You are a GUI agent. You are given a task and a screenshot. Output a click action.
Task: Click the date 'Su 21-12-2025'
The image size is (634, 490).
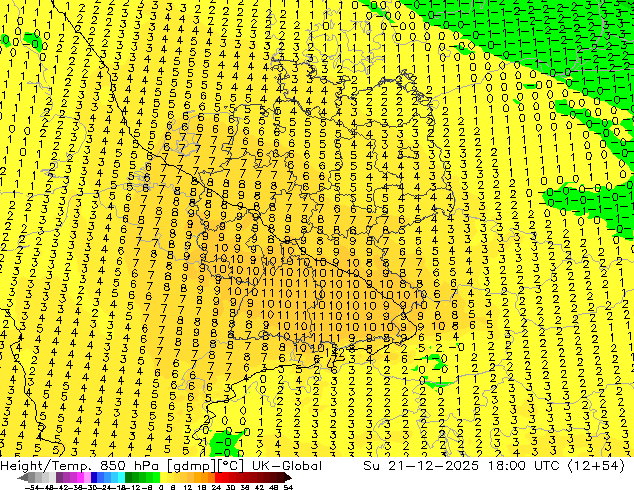421,466
